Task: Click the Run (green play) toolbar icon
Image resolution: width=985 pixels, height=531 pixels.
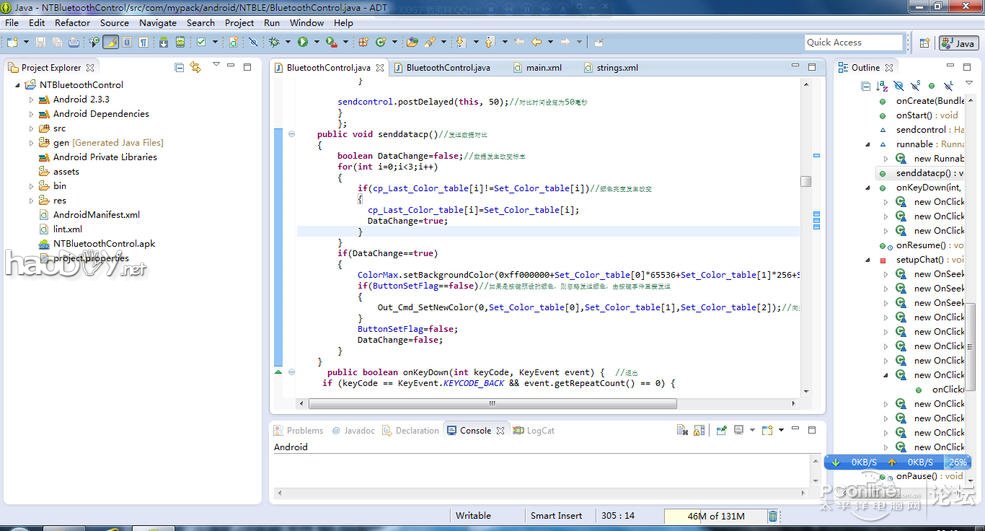Action: coord(302,42)
